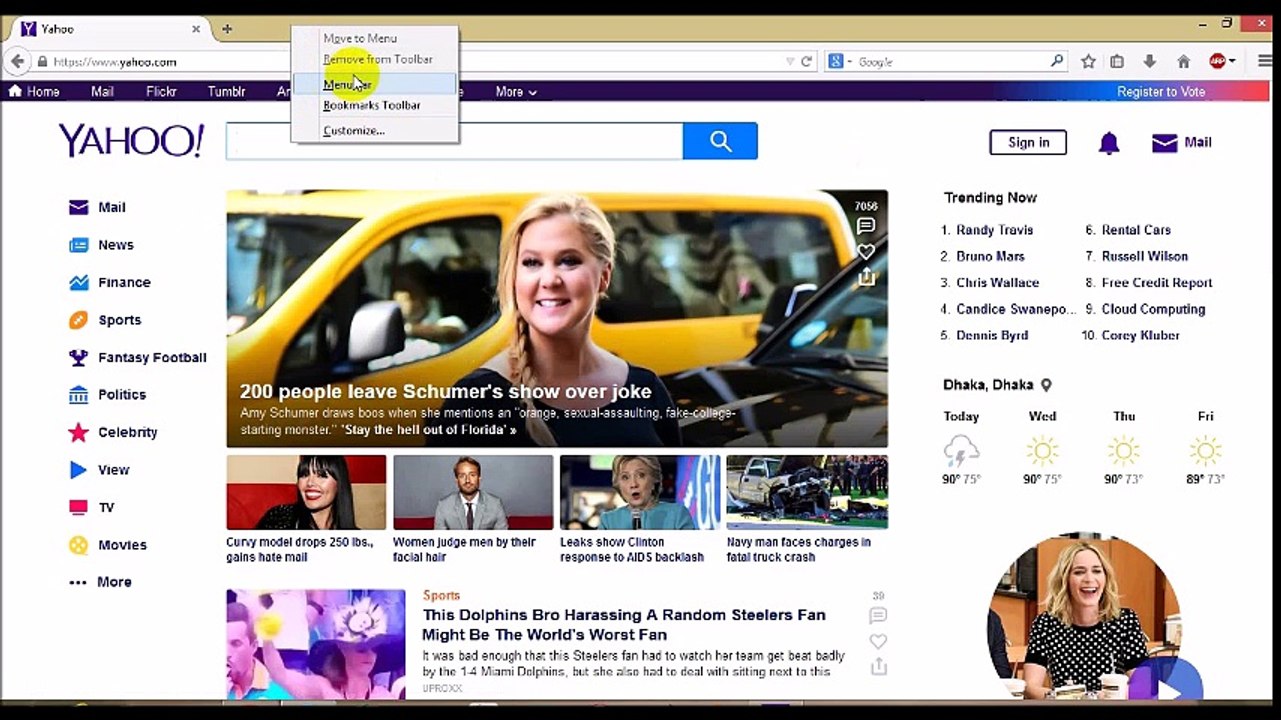Click the Politics building icon

(x=78, y=395)
